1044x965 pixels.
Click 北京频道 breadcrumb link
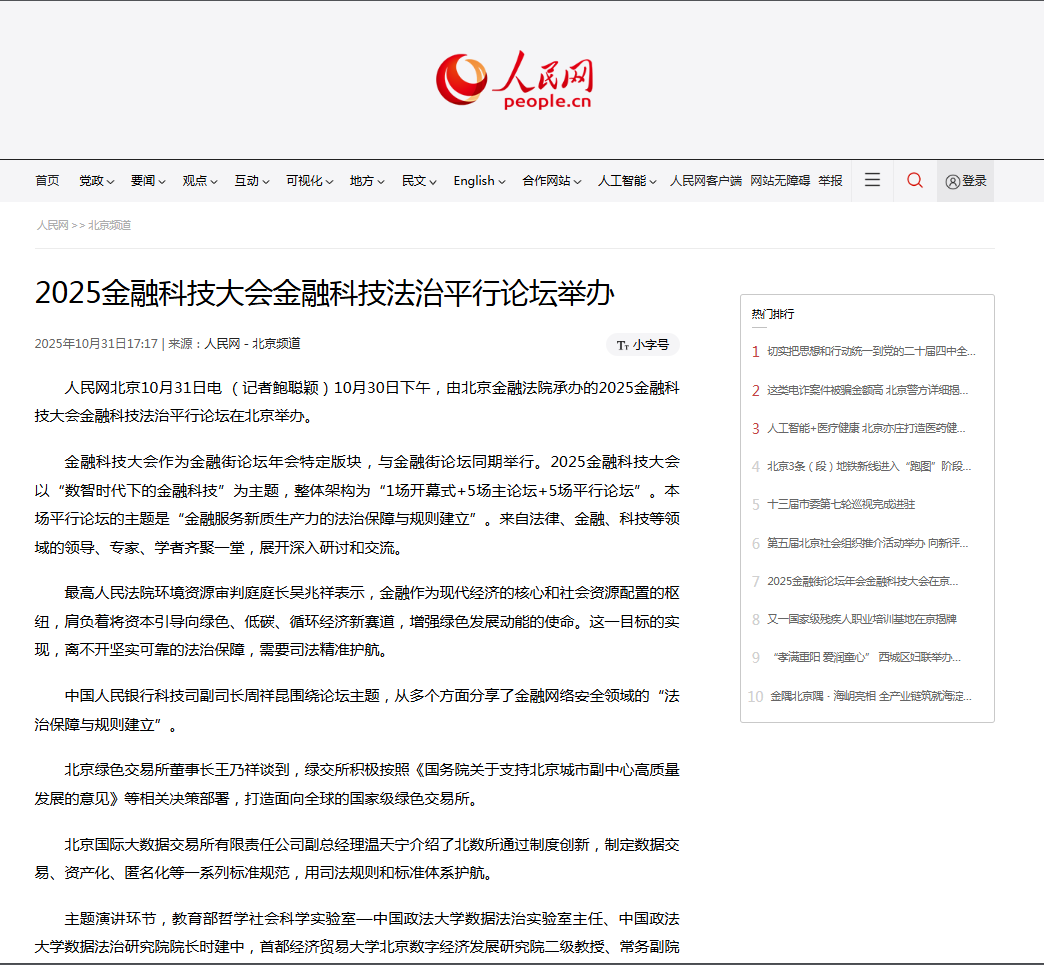[109, 225]
